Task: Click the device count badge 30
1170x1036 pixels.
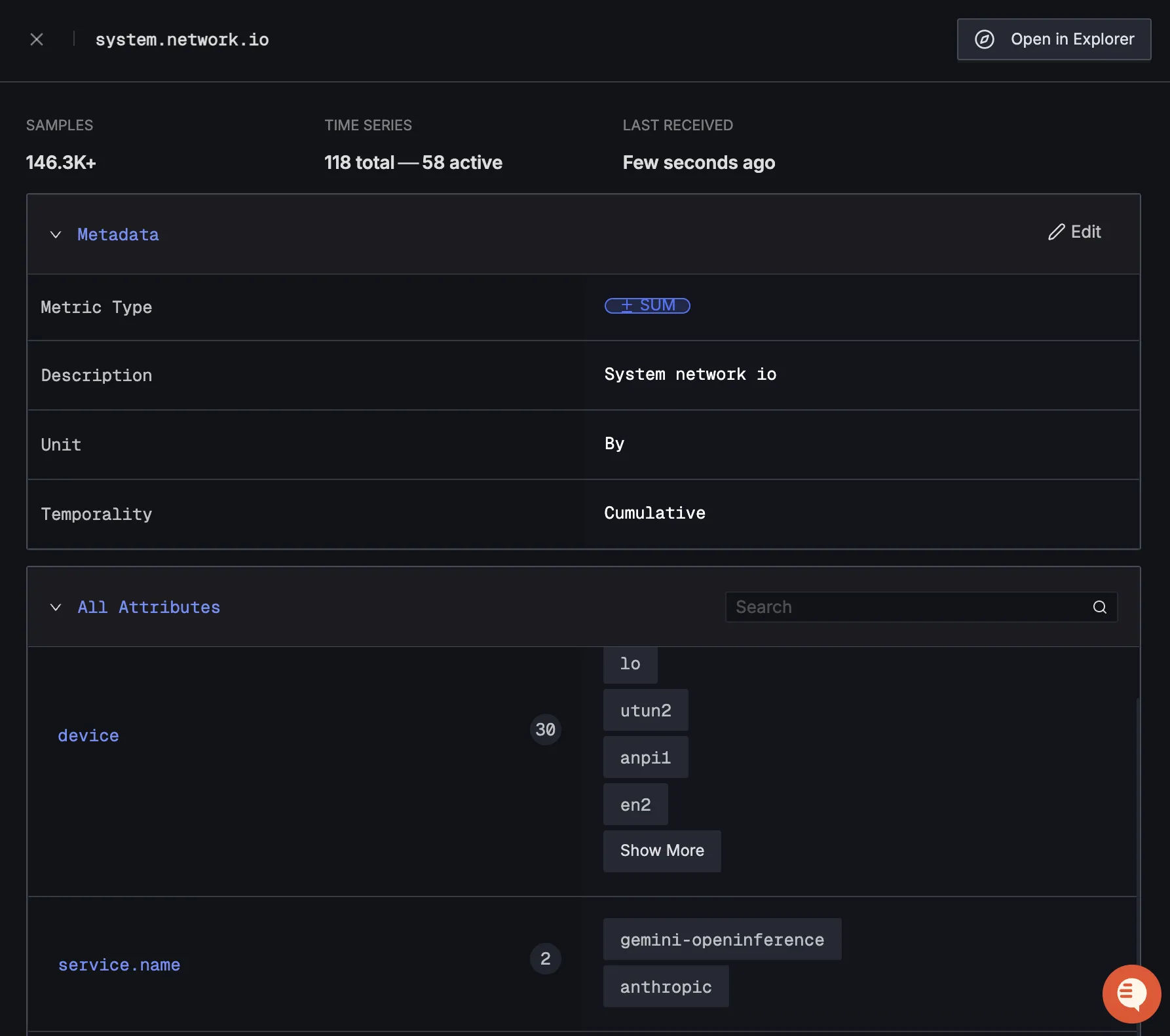Action: coord(545,730)
